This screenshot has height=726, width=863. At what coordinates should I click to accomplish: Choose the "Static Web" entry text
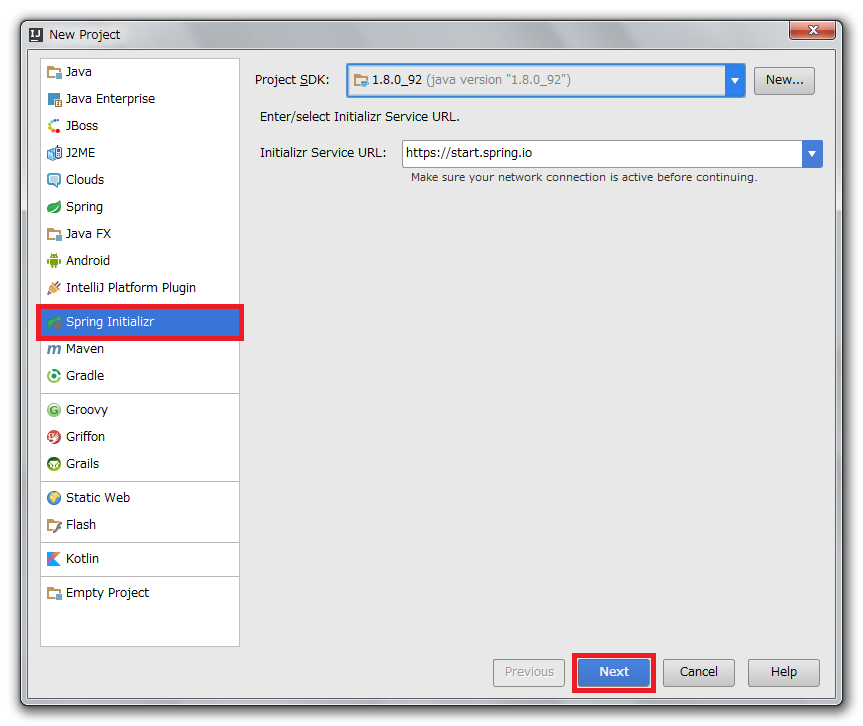[98, 498]
